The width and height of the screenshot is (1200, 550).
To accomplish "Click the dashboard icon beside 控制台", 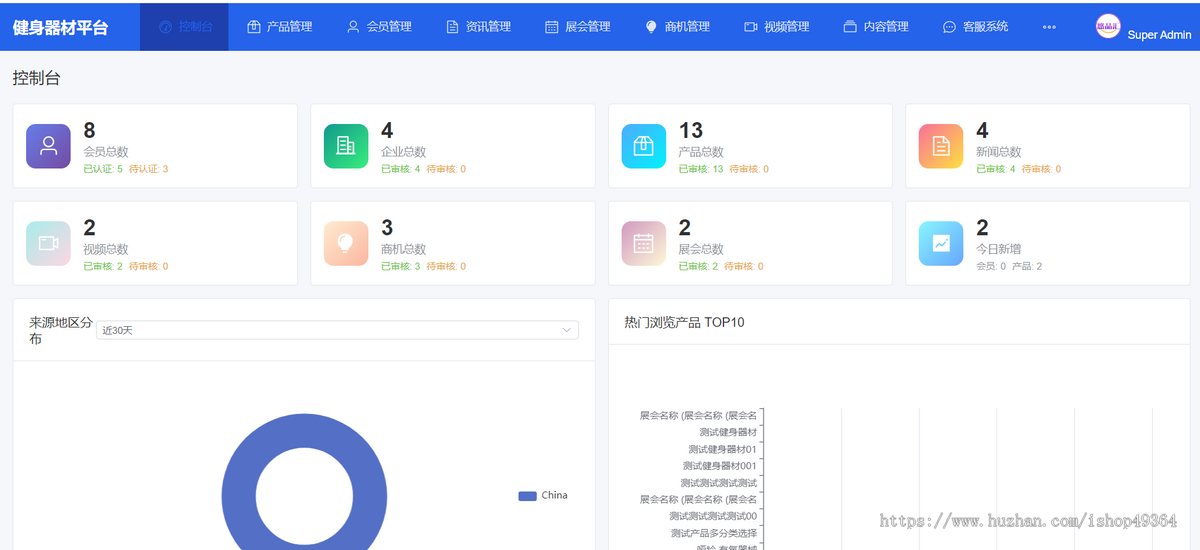I will click(x=166, y=27).
